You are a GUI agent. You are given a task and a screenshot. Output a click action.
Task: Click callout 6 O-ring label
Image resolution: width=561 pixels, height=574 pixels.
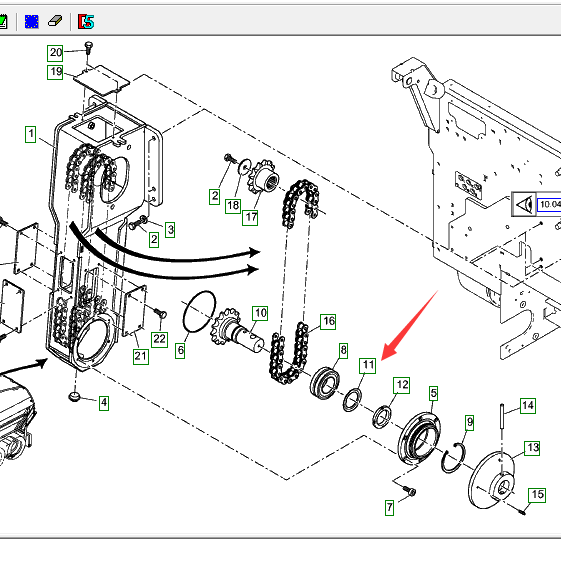click(x=181, y=351)
